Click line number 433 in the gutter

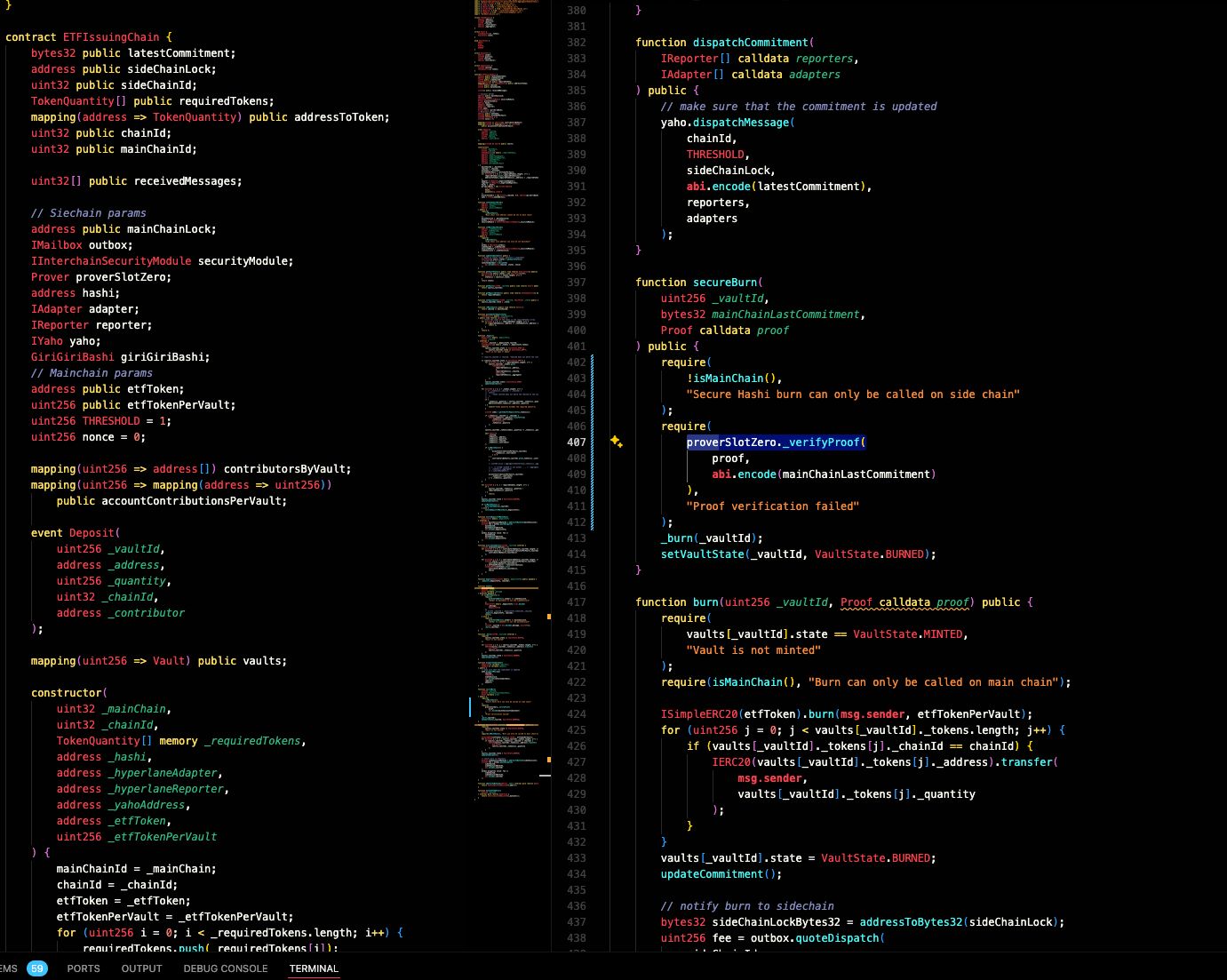577,858
